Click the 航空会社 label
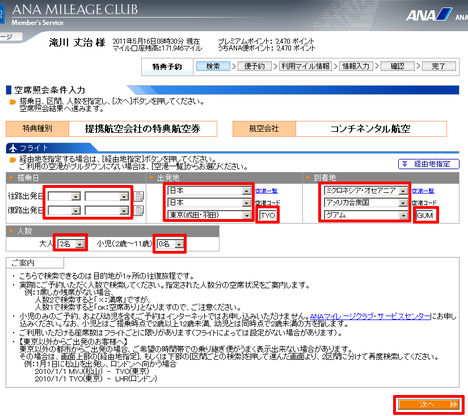468x416 pixels. 264,129
